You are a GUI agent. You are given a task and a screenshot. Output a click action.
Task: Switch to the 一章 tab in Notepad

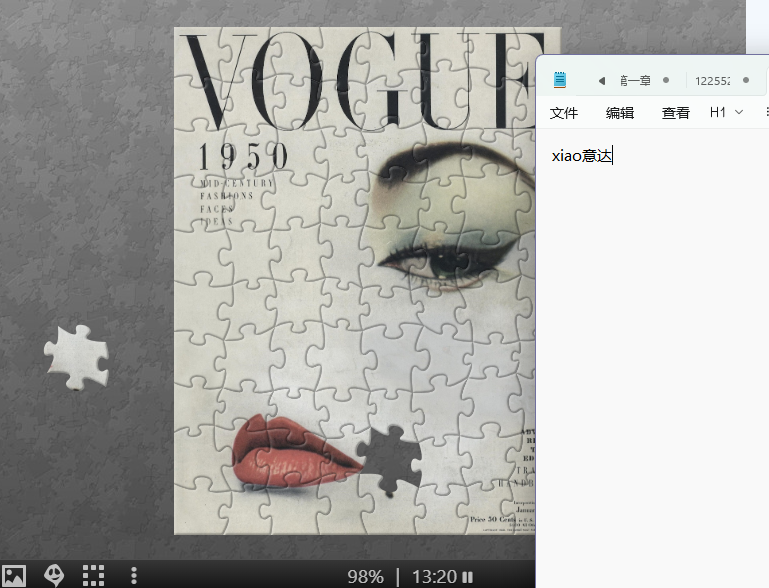[x=636, y=80]
